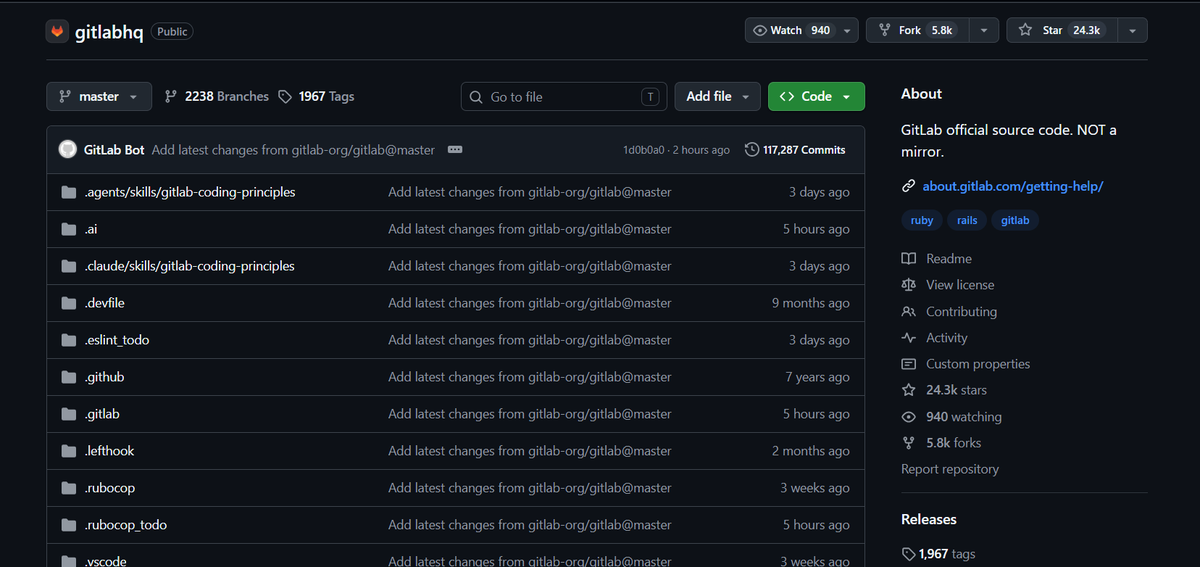1200x567 pixels.
Task: Click GitLab Bot author name
Action: 114,150
